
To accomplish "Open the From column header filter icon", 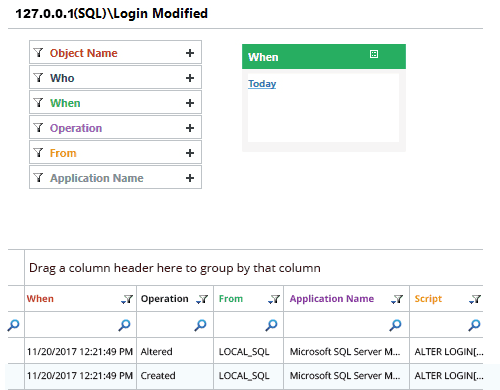I will coord(274,299).
